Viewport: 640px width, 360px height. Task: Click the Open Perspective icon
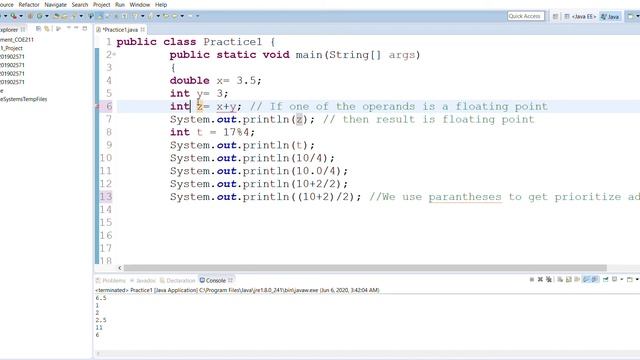(556, 16)
